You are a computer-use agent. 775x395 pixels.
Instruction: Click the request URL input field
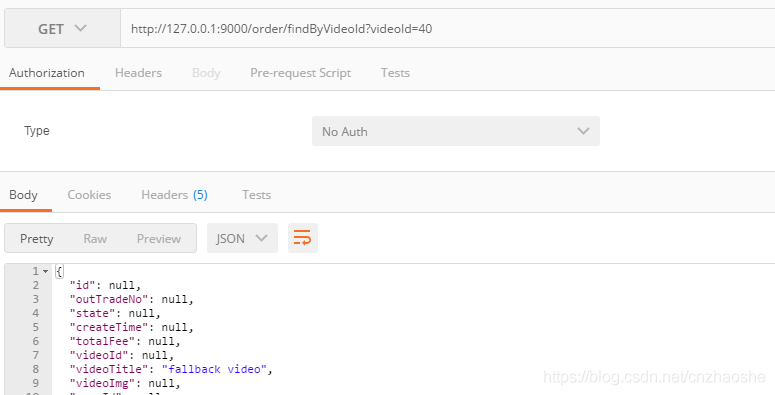click(448, 29)
